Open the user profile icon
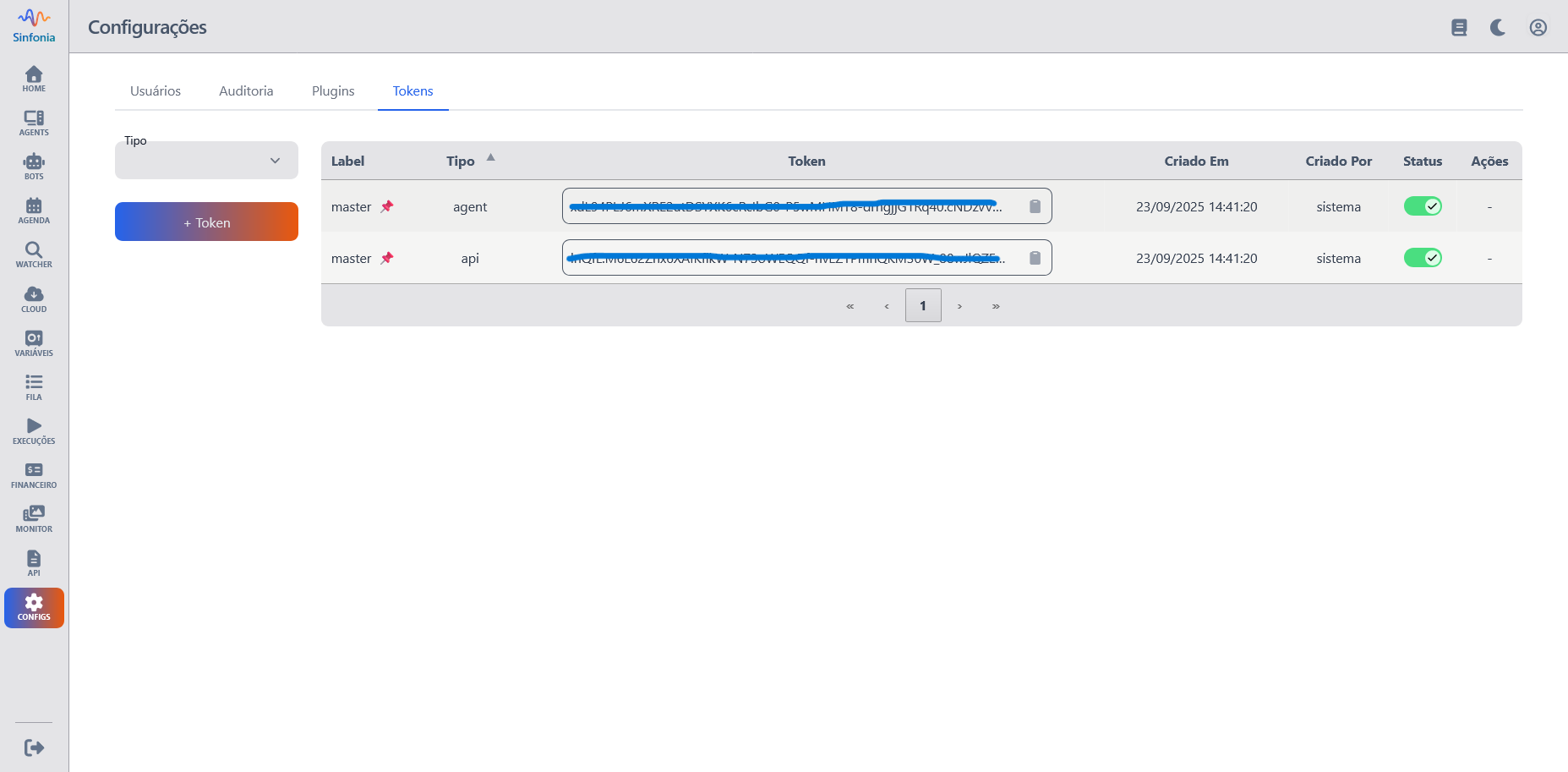Screen dimensions: 1568x772 [1538, 28]
